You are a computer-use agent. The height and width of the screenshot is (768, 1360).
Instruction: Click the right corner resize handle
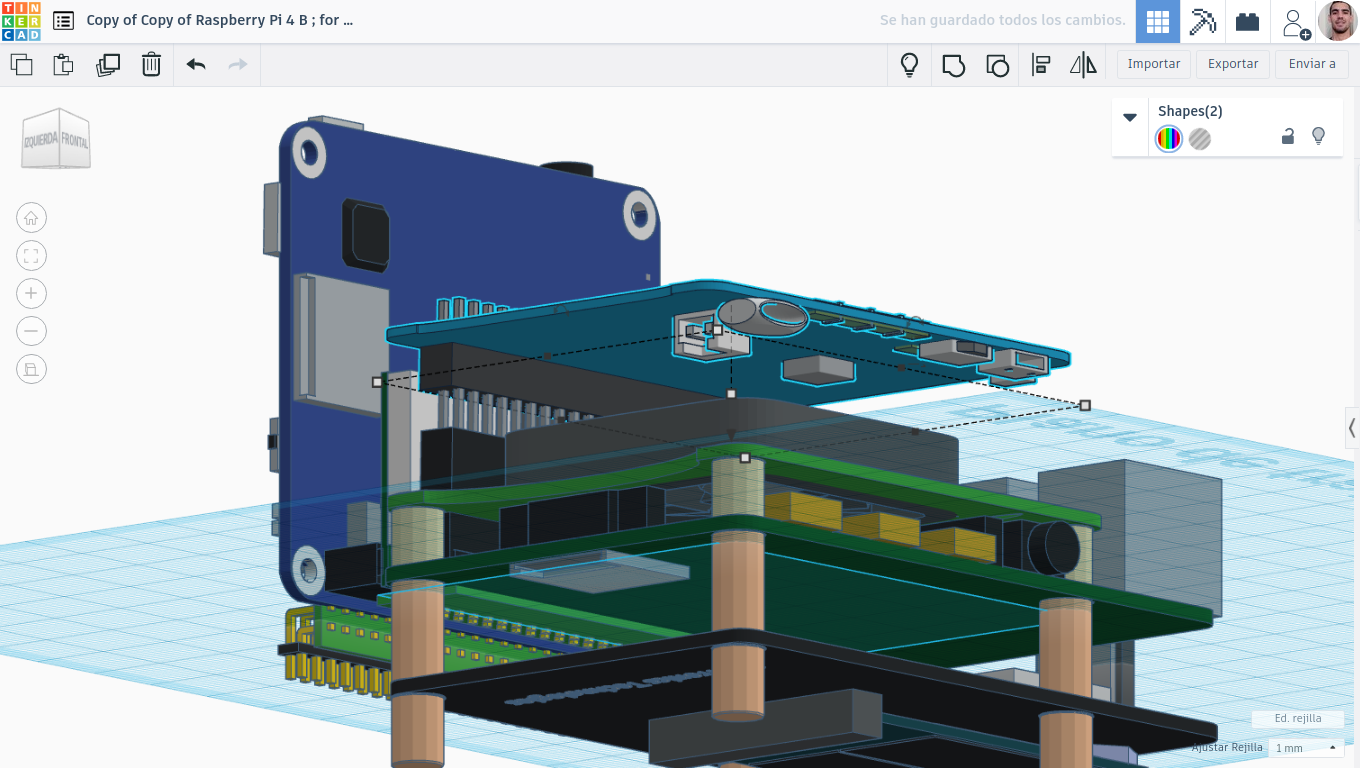pos(1085,405)
